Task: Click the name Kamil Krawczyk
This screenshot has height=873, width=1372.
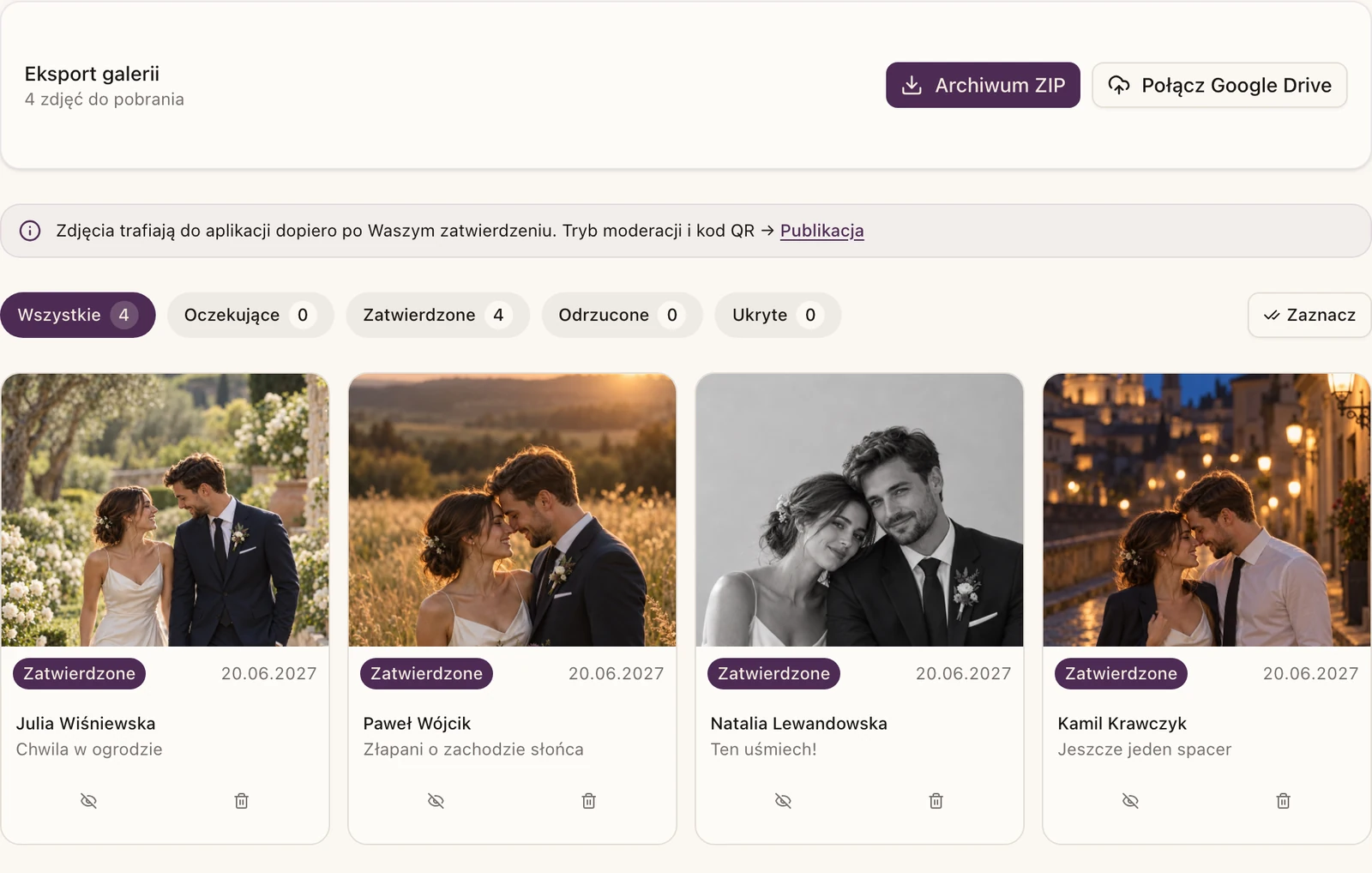Action: 1122,724
